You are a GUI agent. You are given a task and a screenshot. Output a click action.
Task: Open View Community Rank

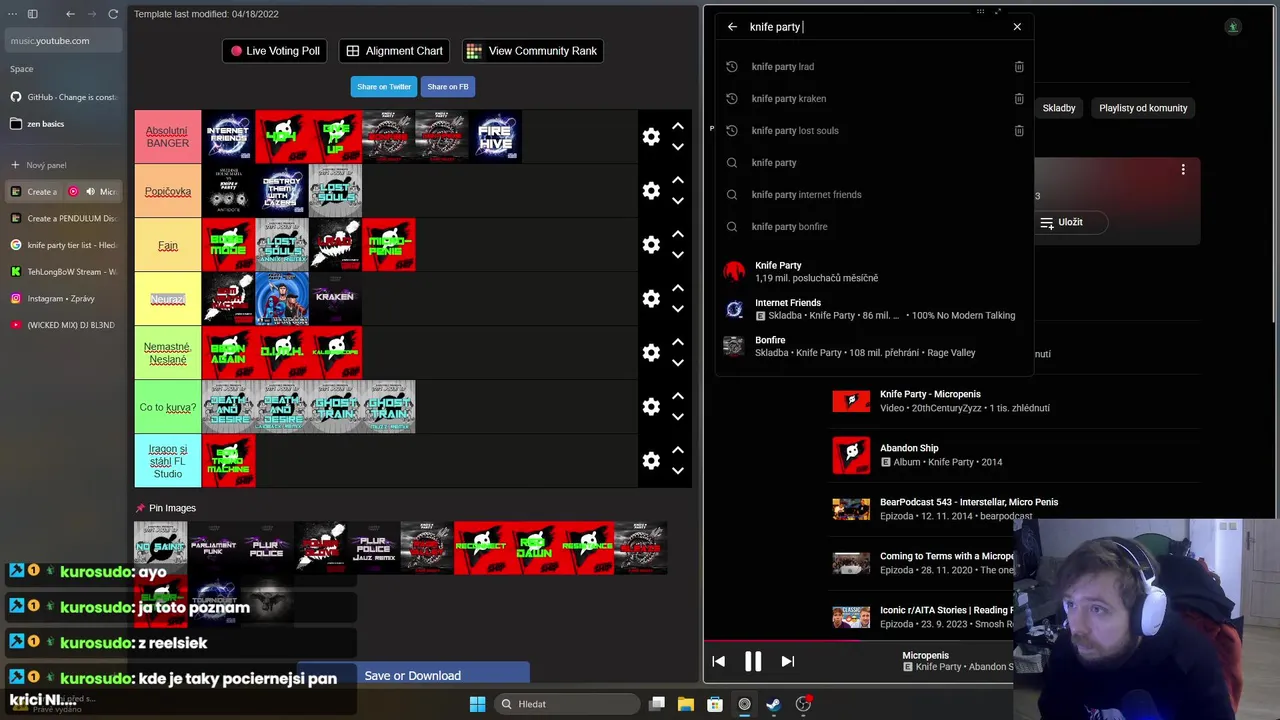click(x=532, y=51)
